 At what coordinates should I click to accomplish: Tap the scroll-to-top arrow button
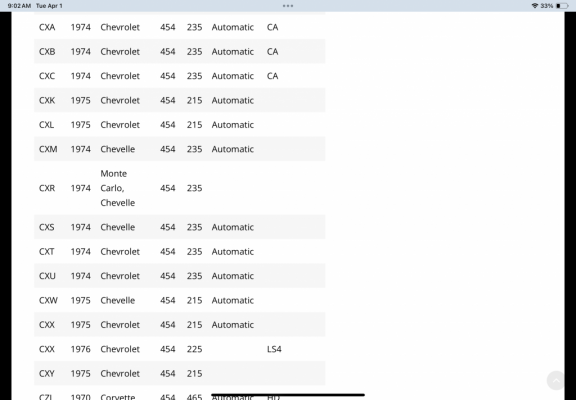[556, 381]
